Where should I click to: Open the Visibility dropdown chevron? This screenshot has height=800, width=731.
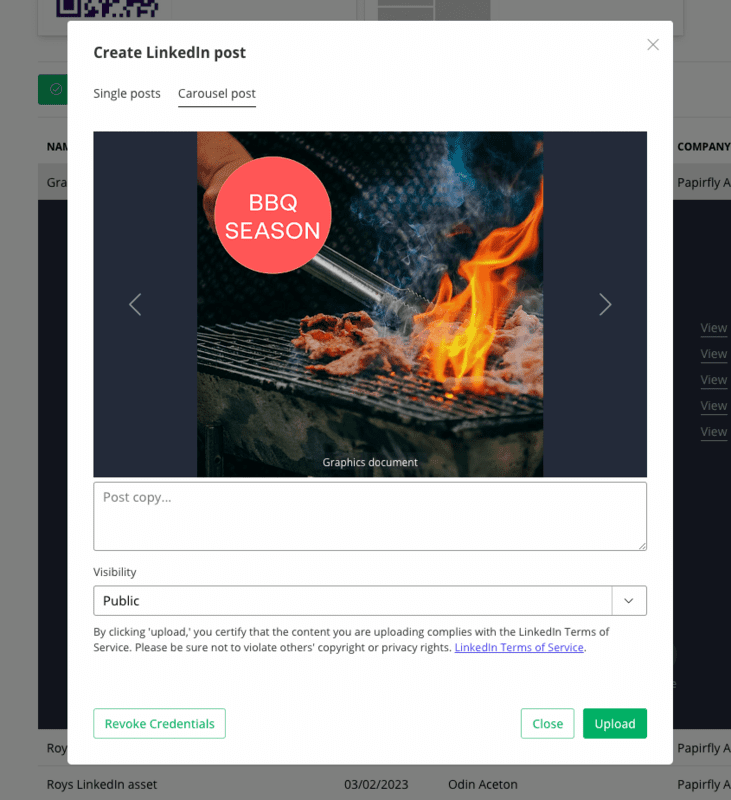(629, 601)
